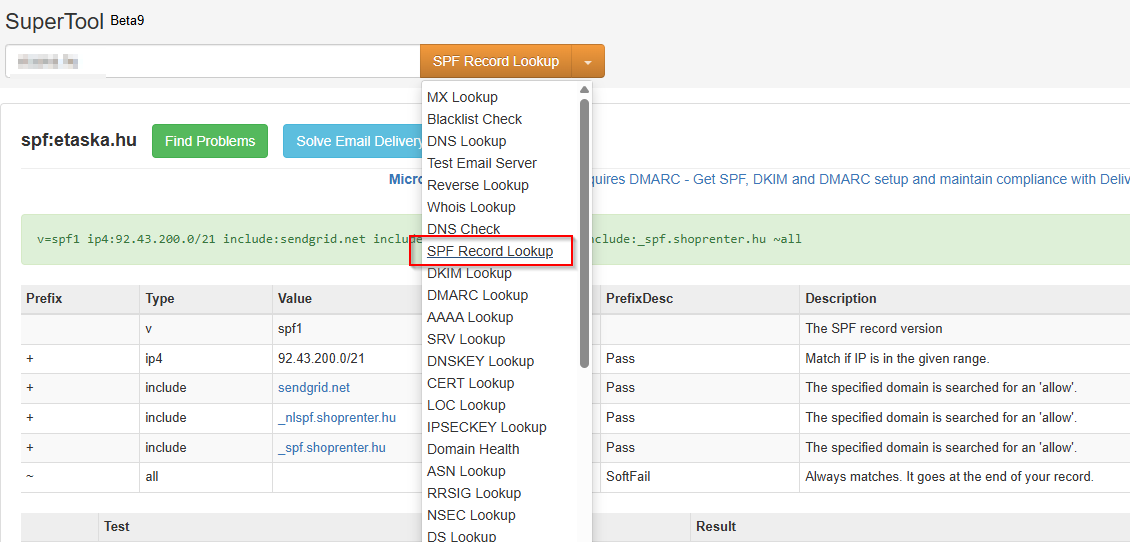Choose IPSECKEY Lookup entry

click(x=486, y=427)
